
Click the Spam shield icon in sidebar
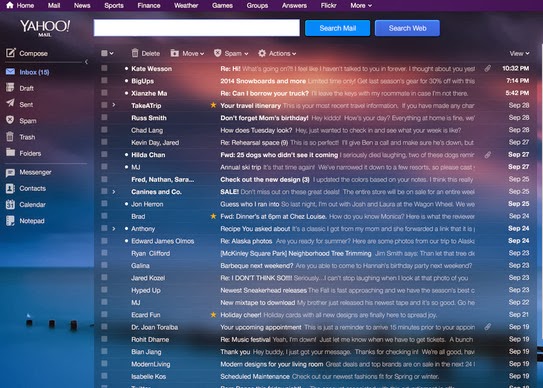pyautogui.click(x=10, y=120)
